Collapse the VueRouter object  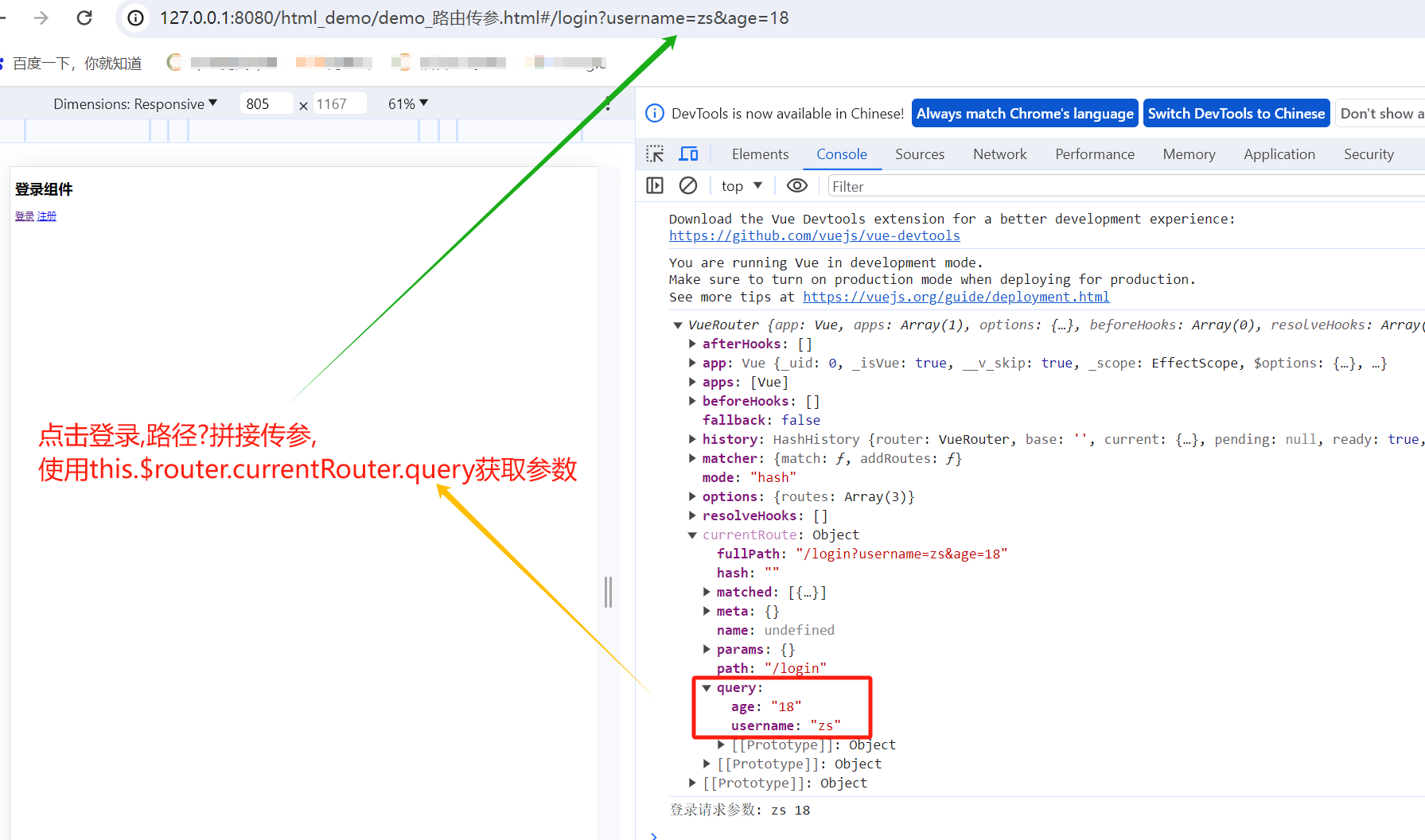678,325
